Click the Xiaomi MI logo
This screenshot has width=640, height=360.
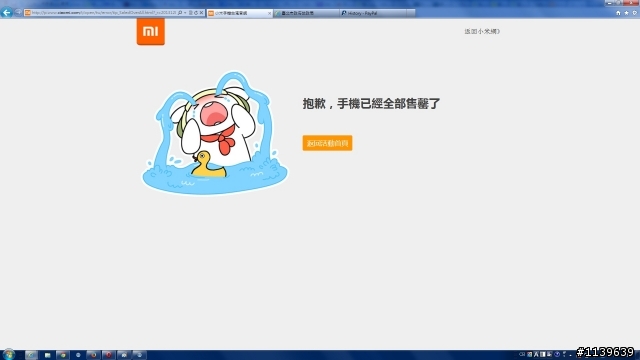(151, 31)
